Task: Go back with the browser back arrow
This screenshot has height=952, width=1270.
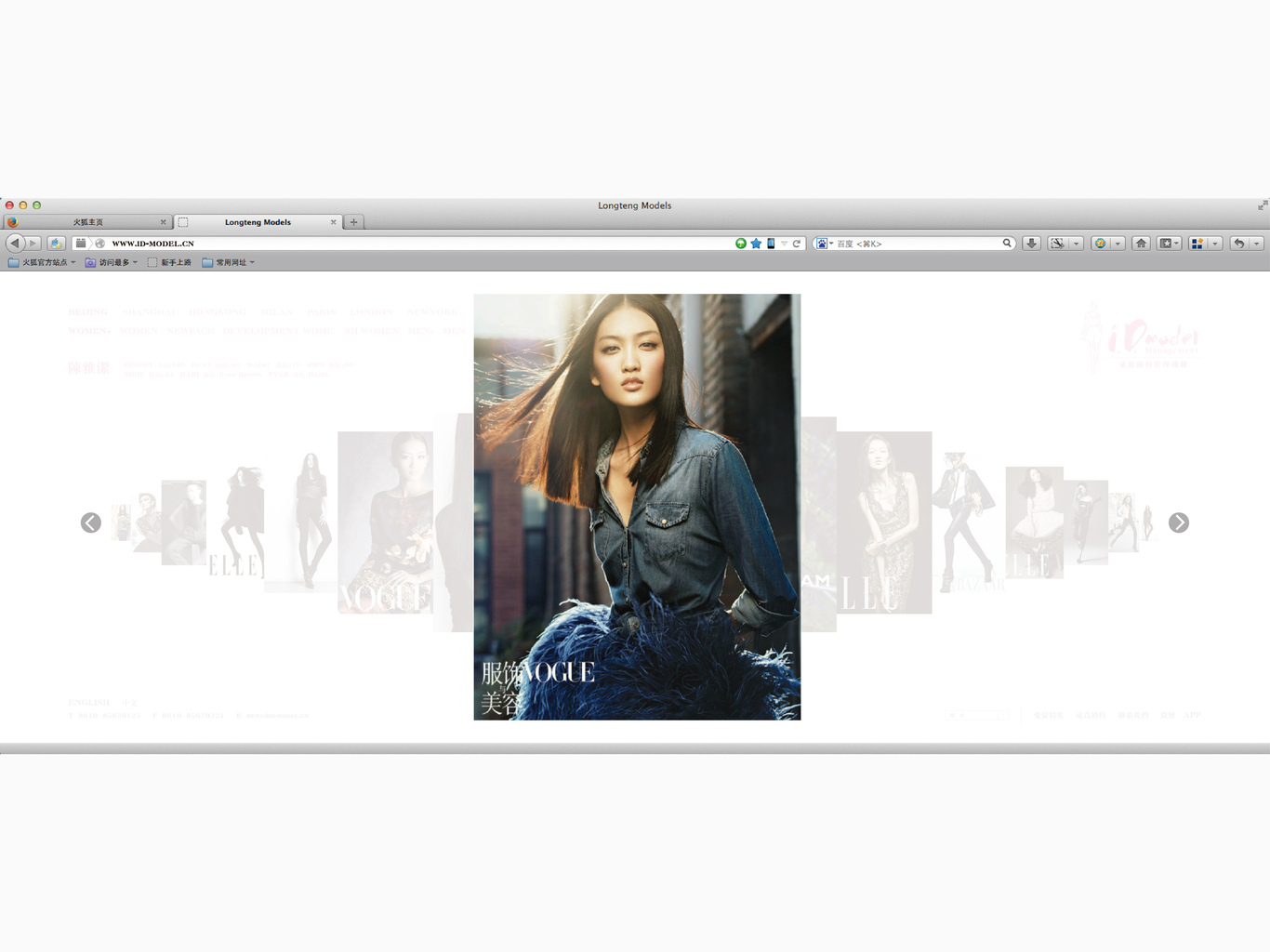Action: point(14,243)
